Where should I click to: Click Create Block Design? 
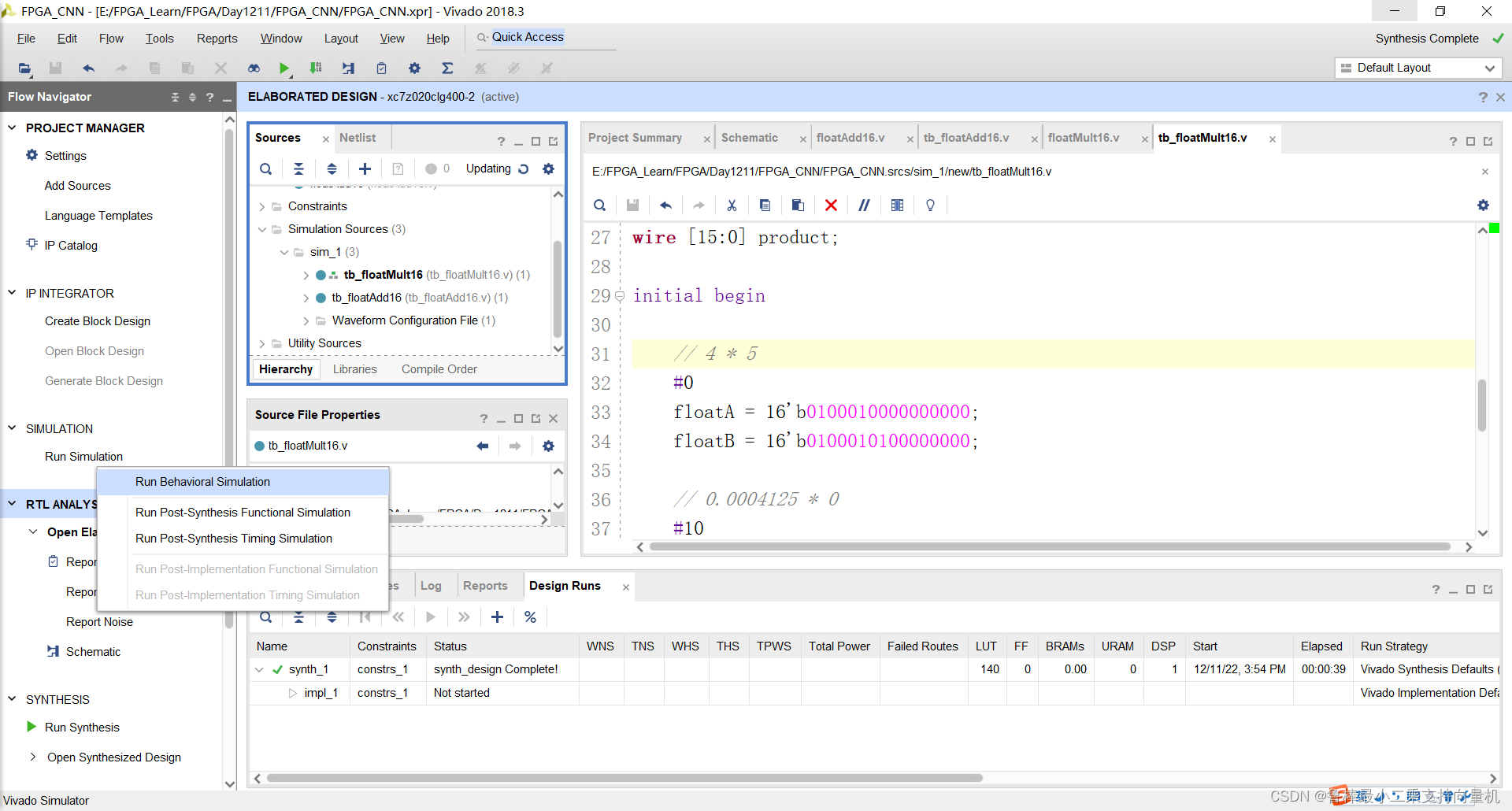coord(98,321)
